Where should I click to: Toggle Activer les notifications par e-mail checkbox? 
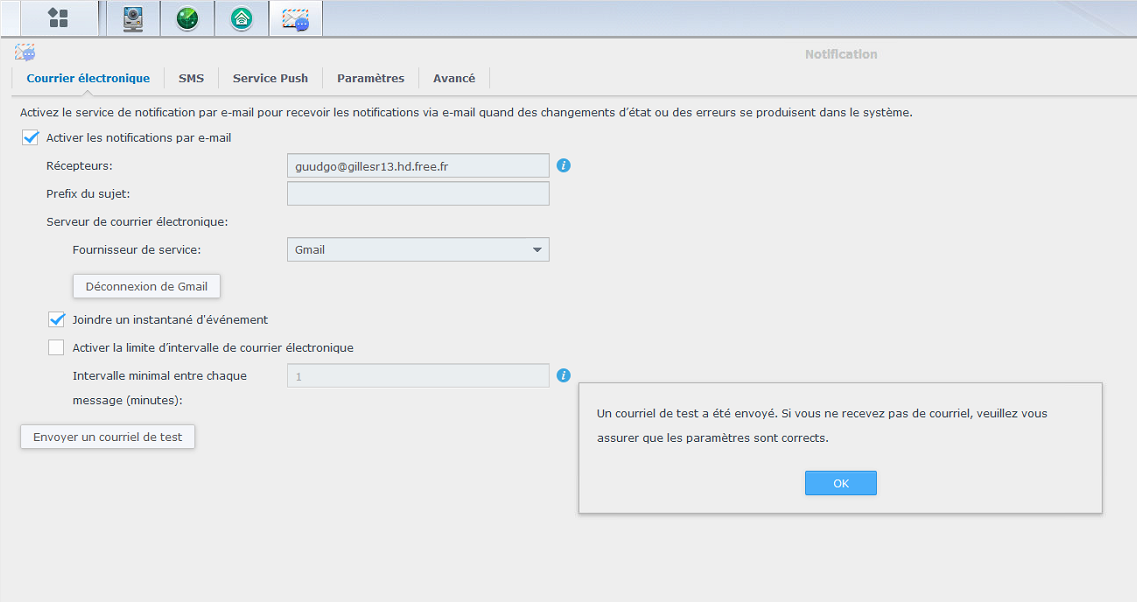pos(30,138)
